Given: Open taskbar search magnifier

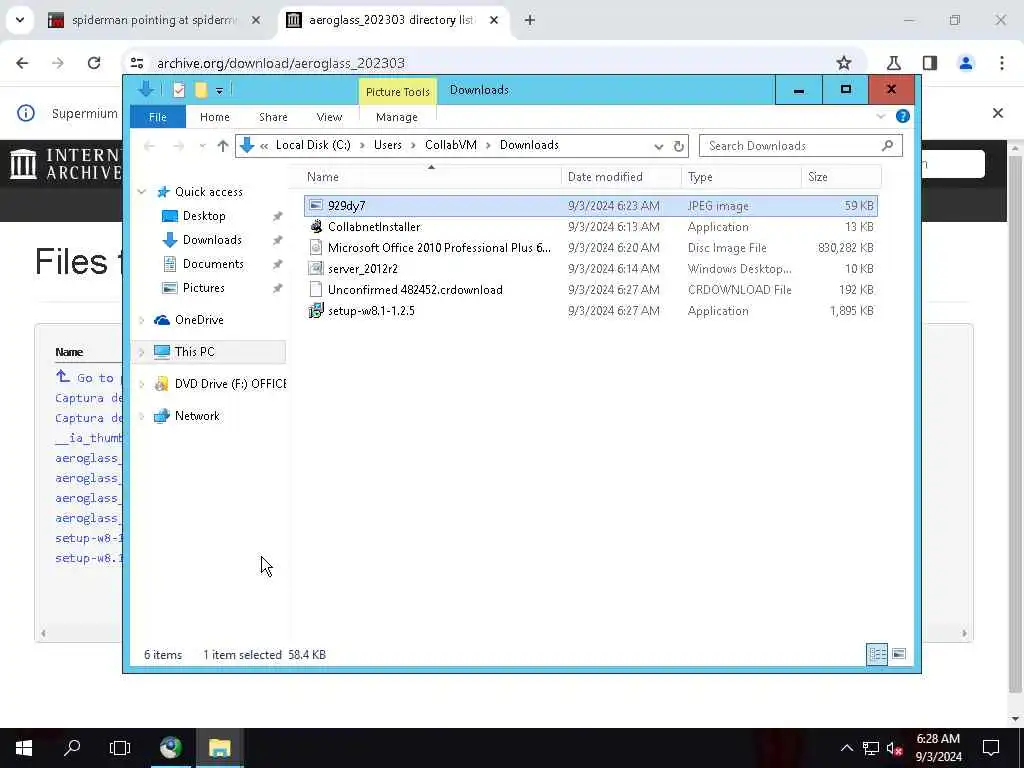Looking at the screenshot, I should click(x=72, y=748).
